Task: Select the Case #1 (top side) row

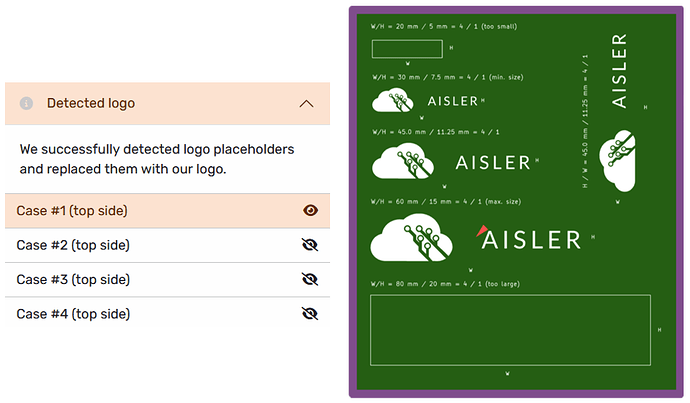Action: click(x=167, y=211)
